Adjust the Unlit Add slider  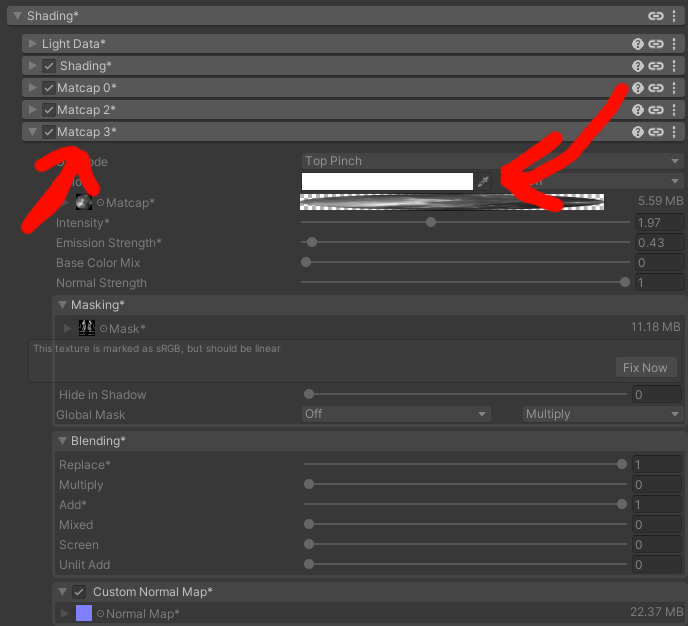click(x=465, y=564)
